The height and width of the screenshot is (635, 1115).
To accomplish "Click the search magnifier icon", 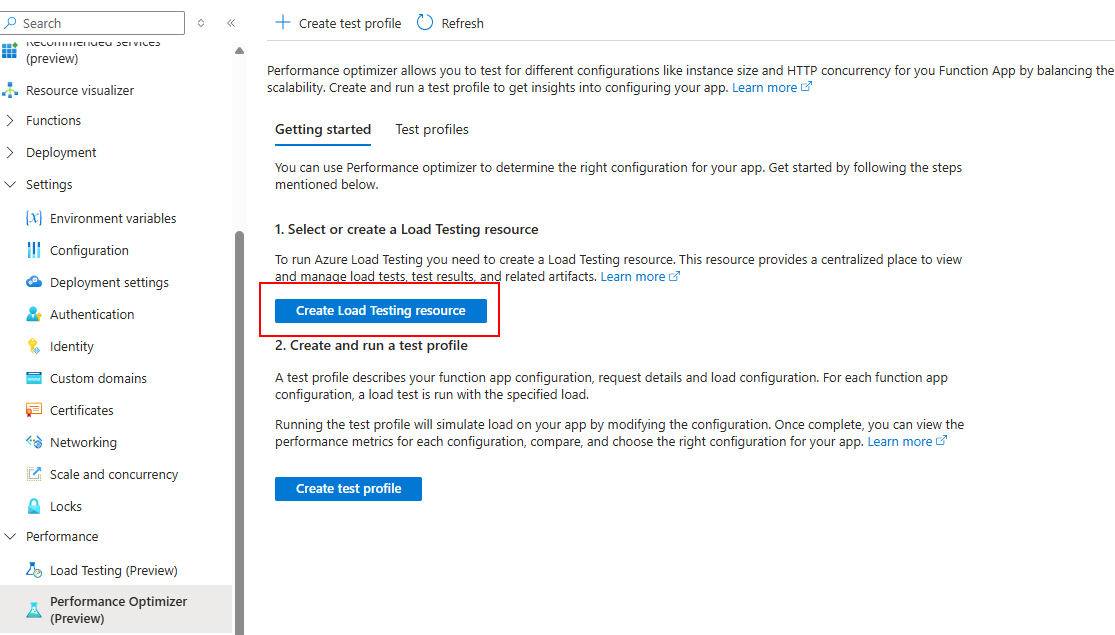I will click(10, 23).
